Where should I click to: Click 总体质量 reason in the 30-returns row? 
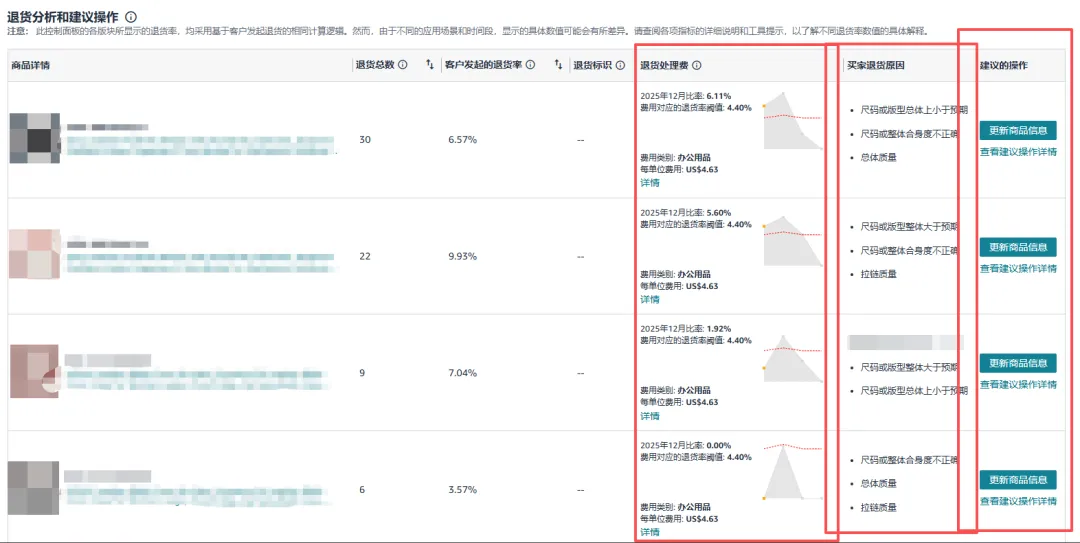click(x=879, y=157)
